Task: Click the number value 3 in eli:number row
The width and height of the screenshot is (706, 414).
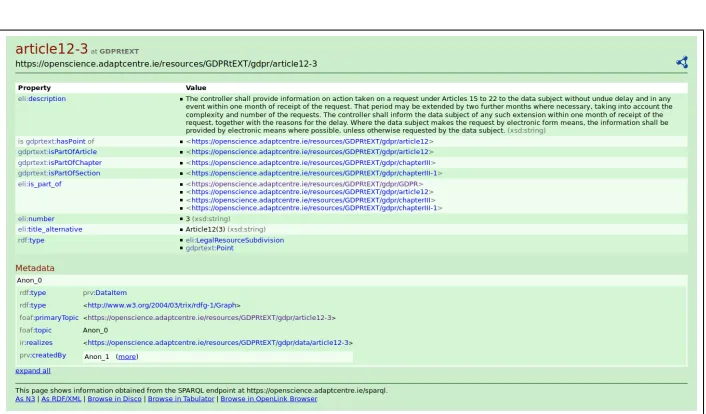Action: [x=188, y=218]
